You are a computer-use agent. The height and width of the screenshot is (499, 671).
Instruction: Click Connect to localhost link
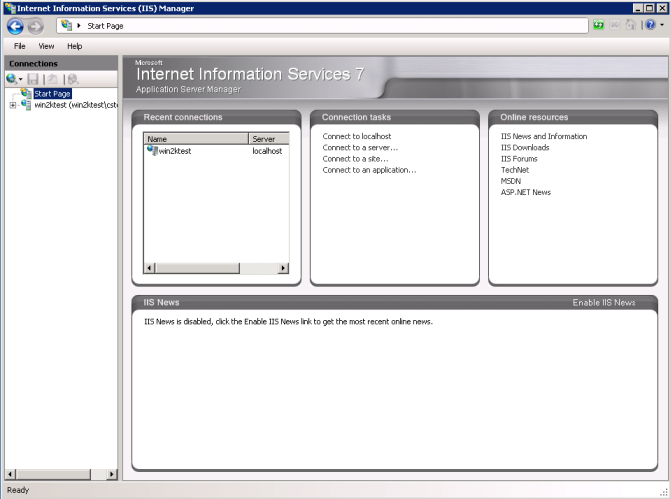click(x=357, y=136)
